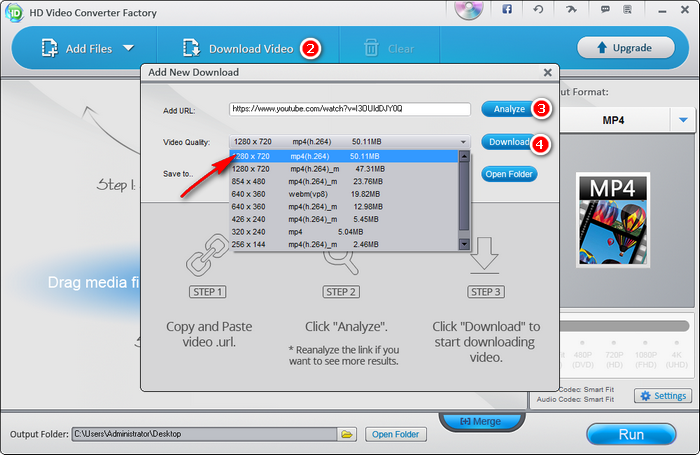Open the output Settings button
Viewport: 700px width, 455px height.
(x=663, y=396)
